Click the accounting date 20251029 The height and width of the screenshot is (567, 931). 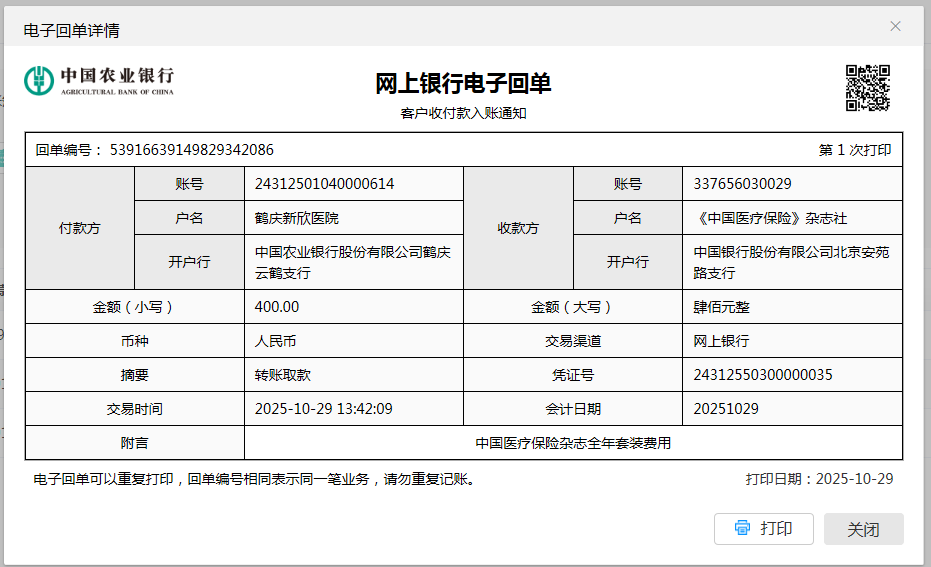click(726, 409)
